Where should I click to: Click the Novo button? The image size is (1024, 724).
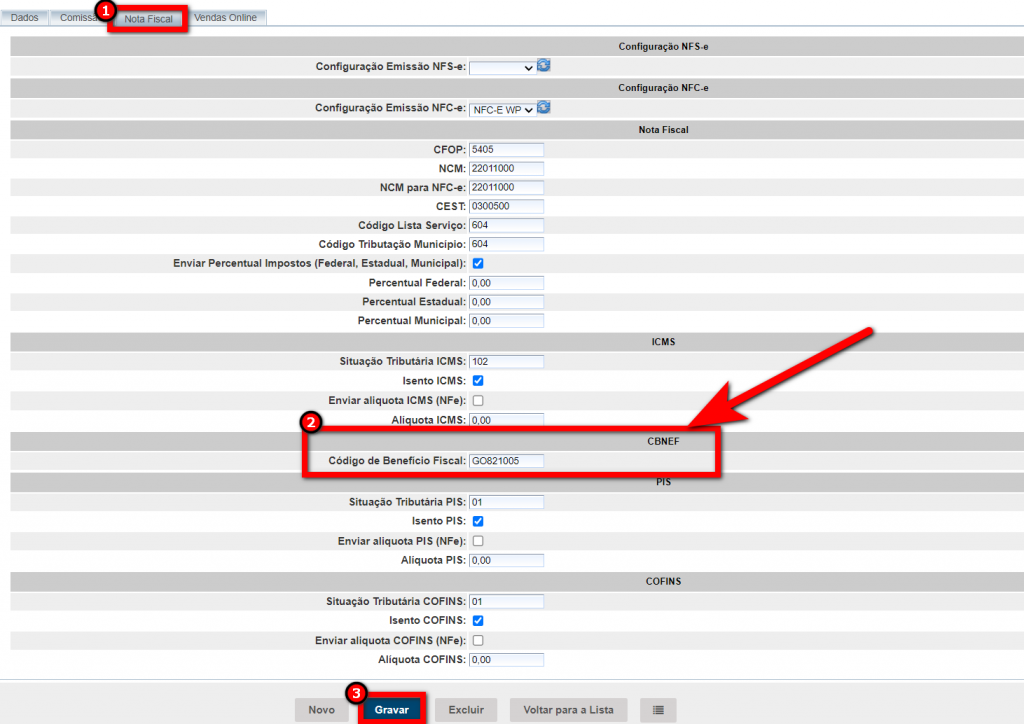pyautogui.click(x=321, y=710)
